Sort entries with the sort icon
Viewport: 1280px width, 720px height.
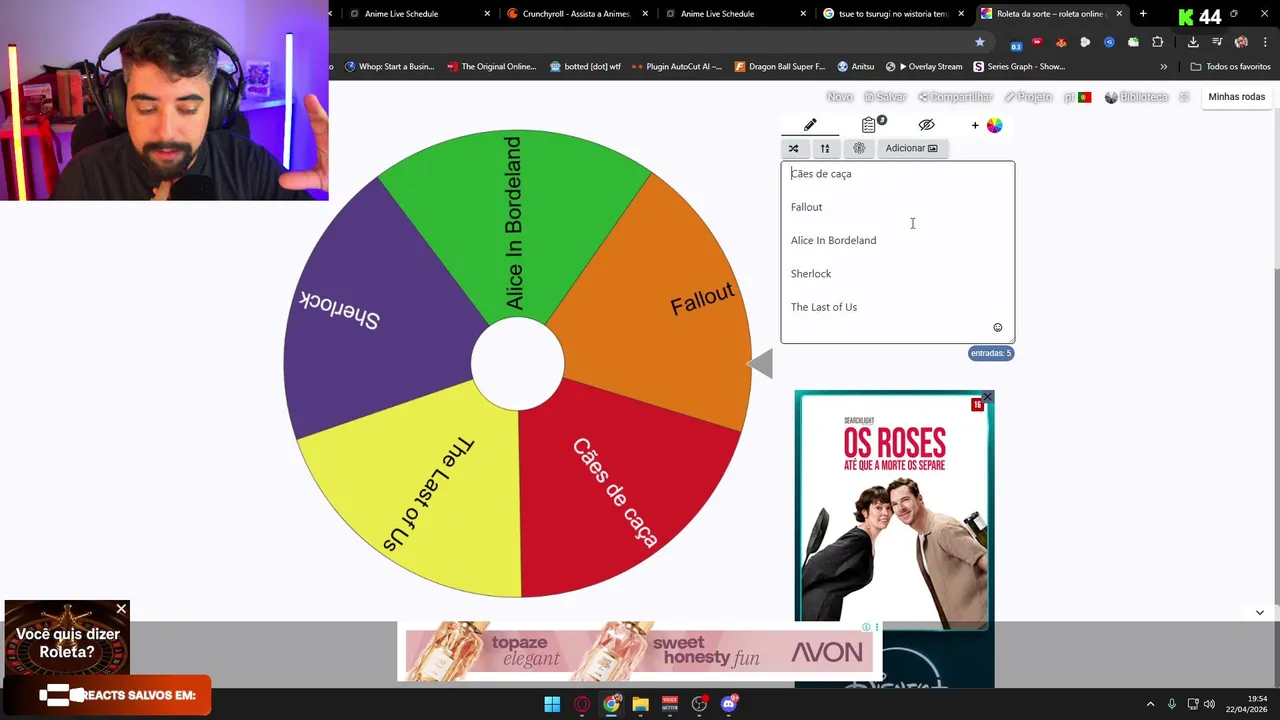[825, 148]
